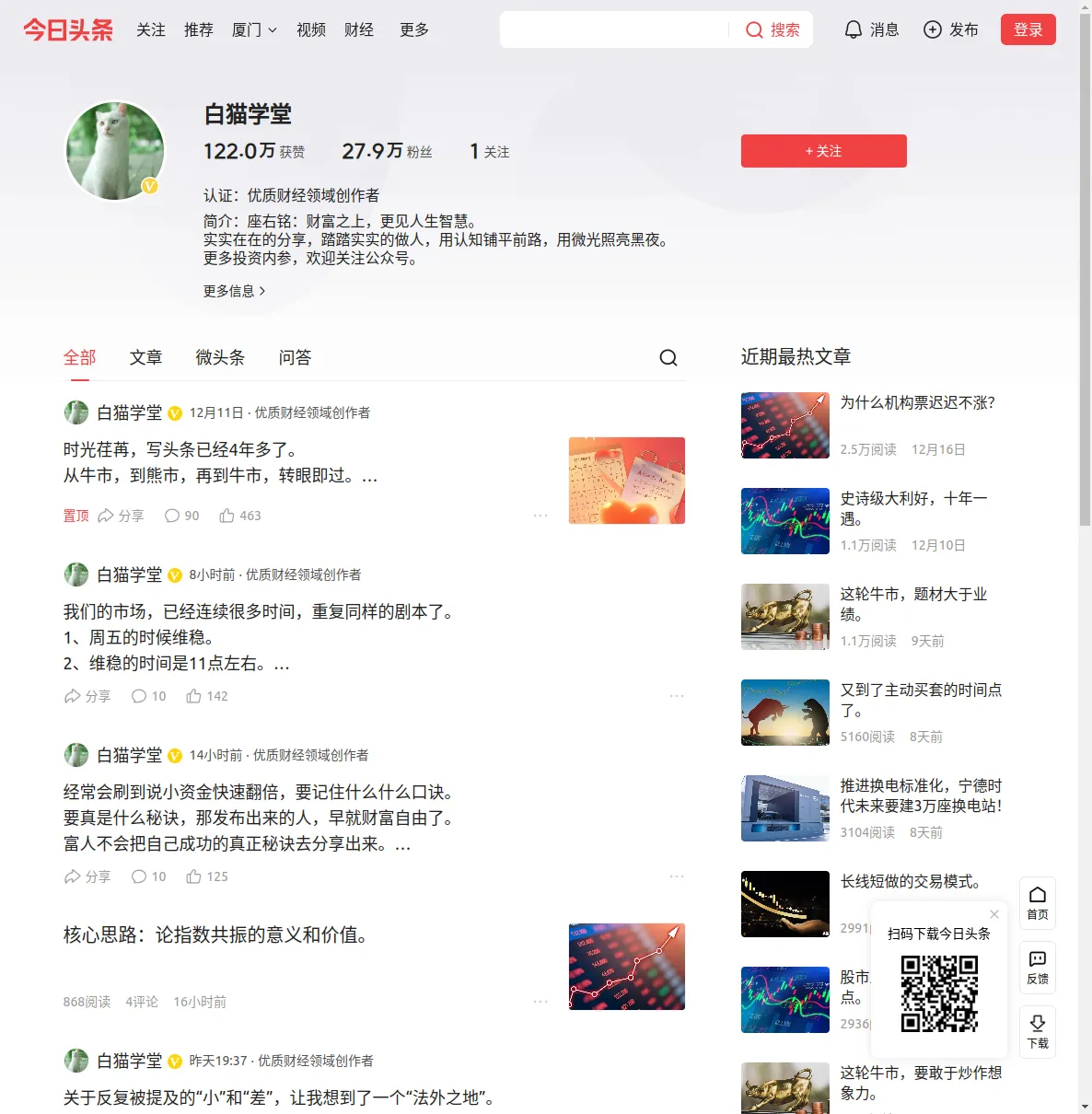
Task: Open hot article 推进换电标准化 about 宁德时代
Action: [921, 795]
